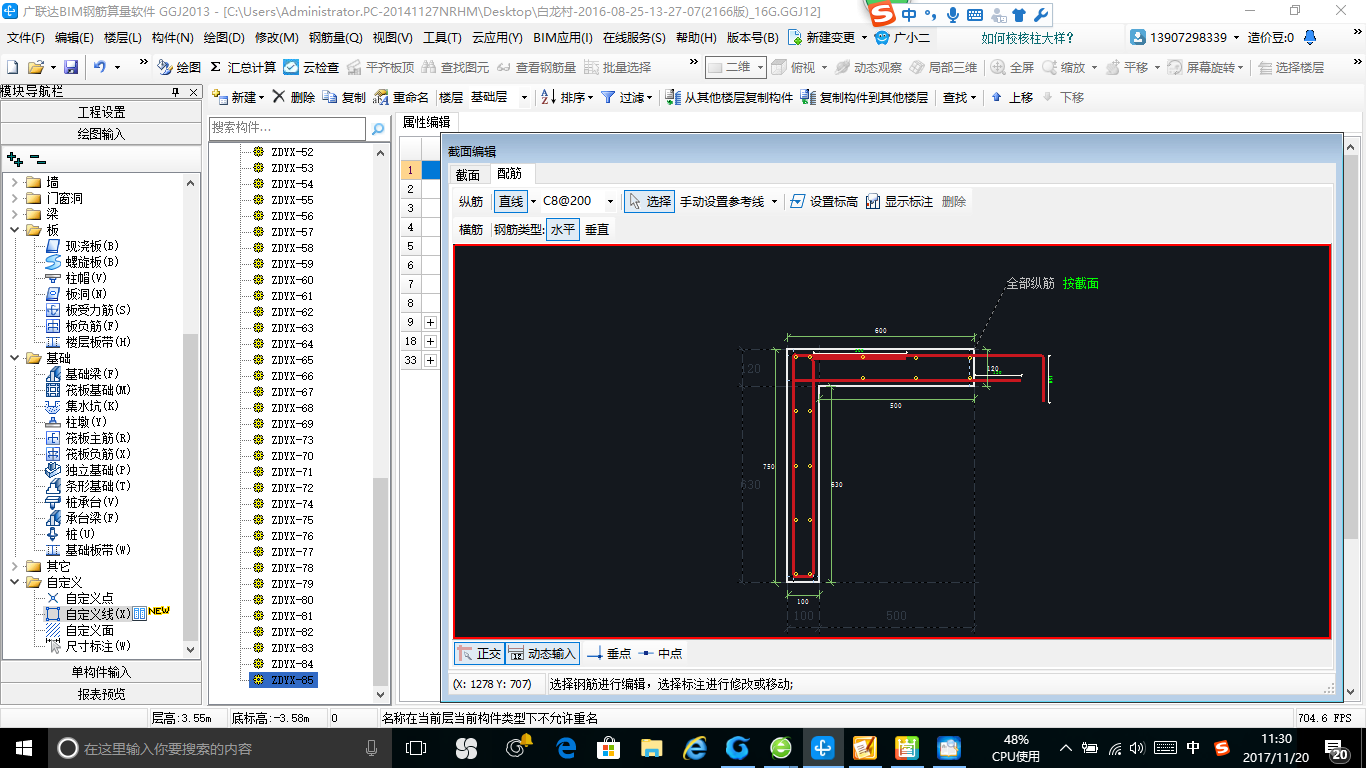1366x768 pixels.
Task: Toggle 动态输入 dynamic input
Action: click(x=543, y=653)
